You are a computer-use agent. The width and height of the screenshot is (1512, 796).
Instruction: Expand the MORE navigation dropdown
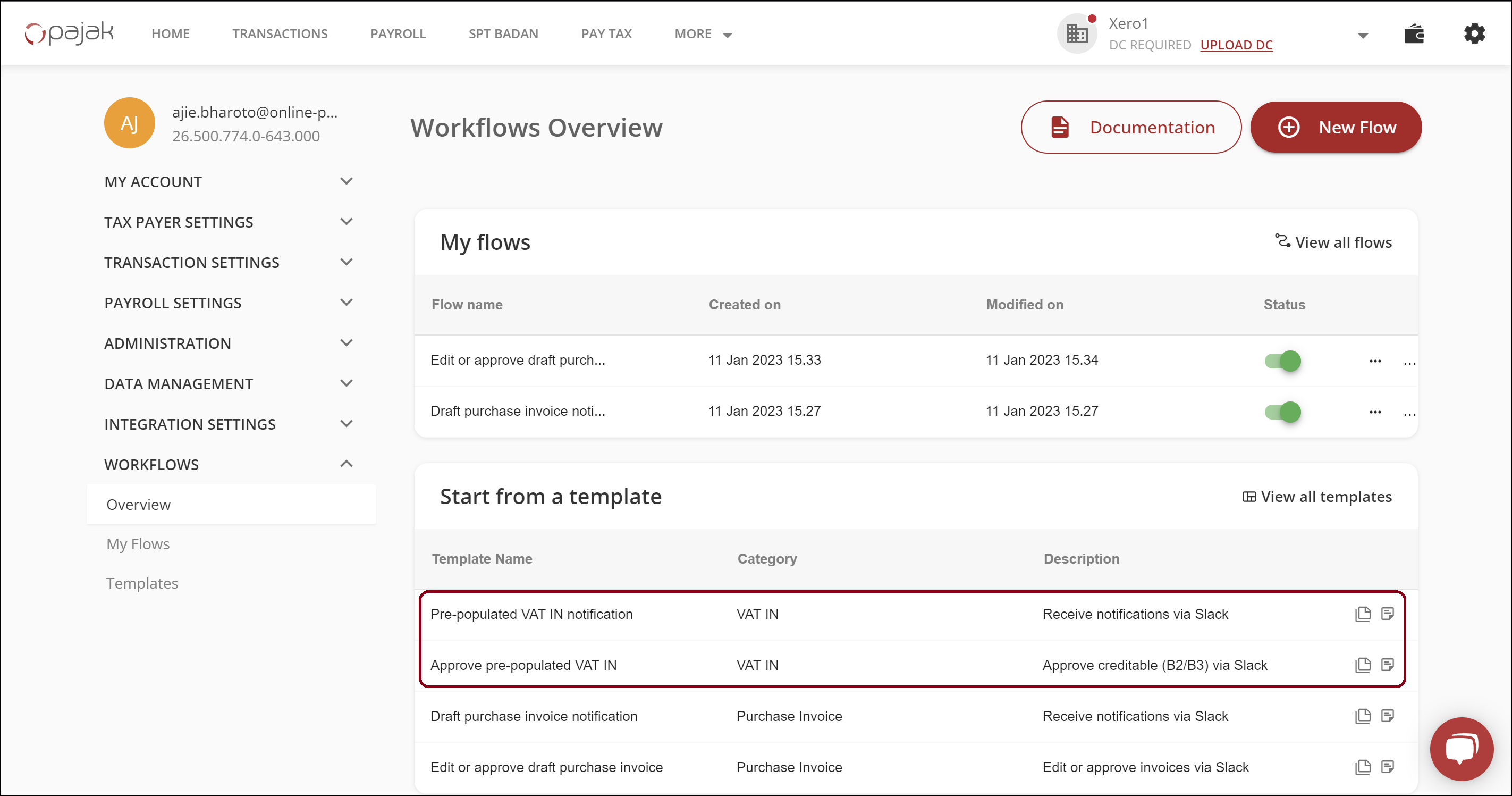[703, 34]
